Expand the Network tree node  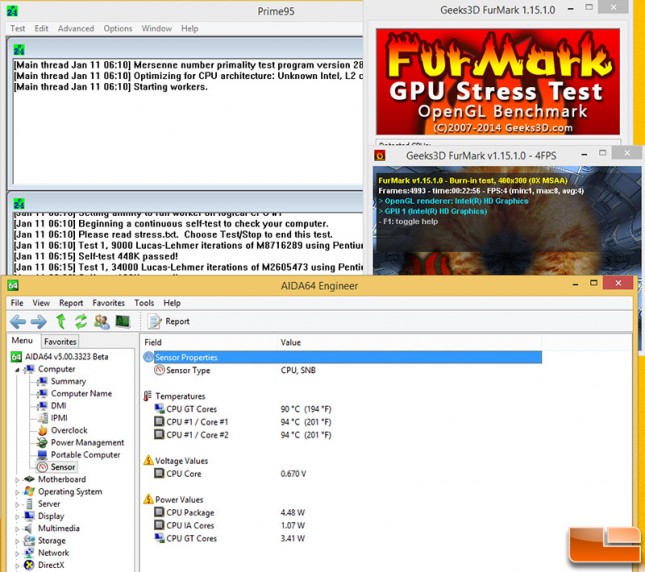(17, 553)
